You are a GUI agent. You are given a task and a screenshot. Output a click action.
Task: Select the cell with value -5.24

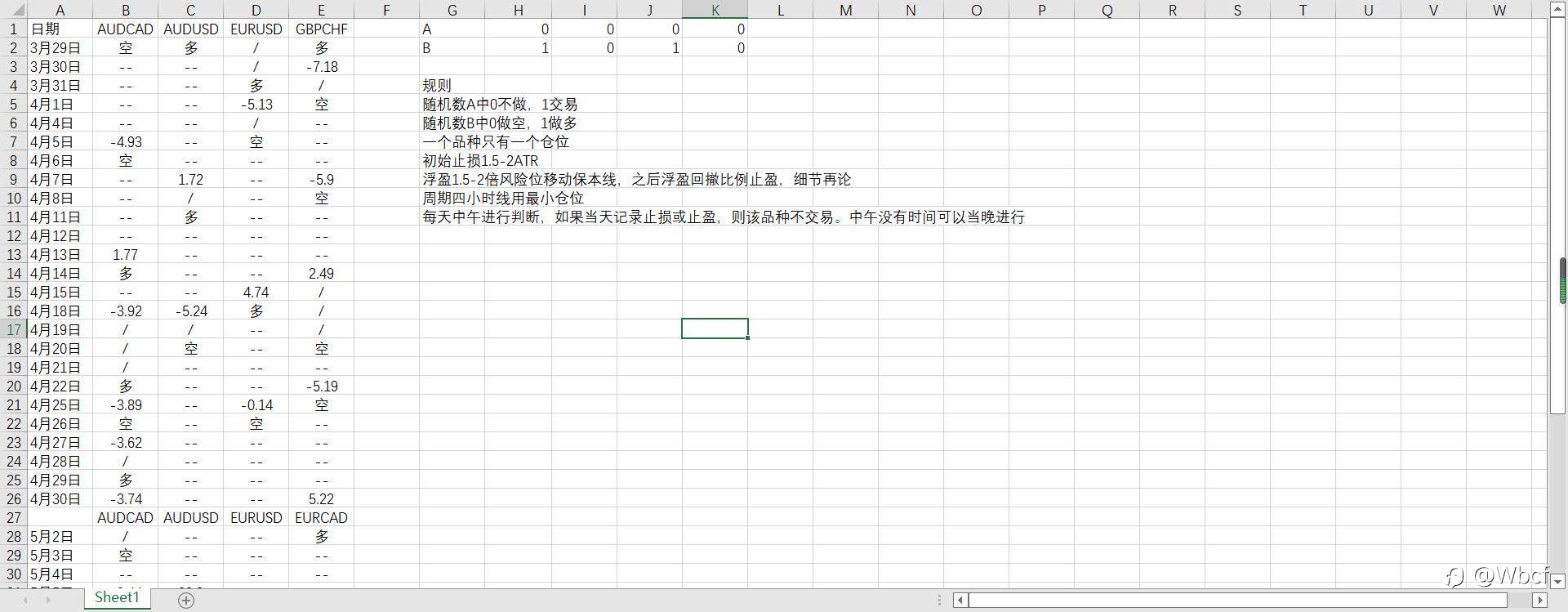point(190,310)
